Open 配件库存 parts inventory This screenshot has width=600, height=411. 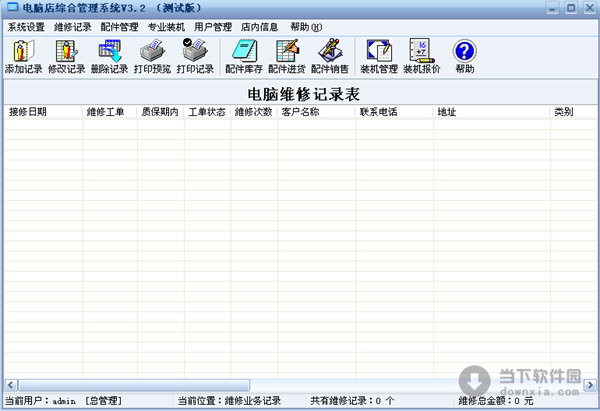244,57
